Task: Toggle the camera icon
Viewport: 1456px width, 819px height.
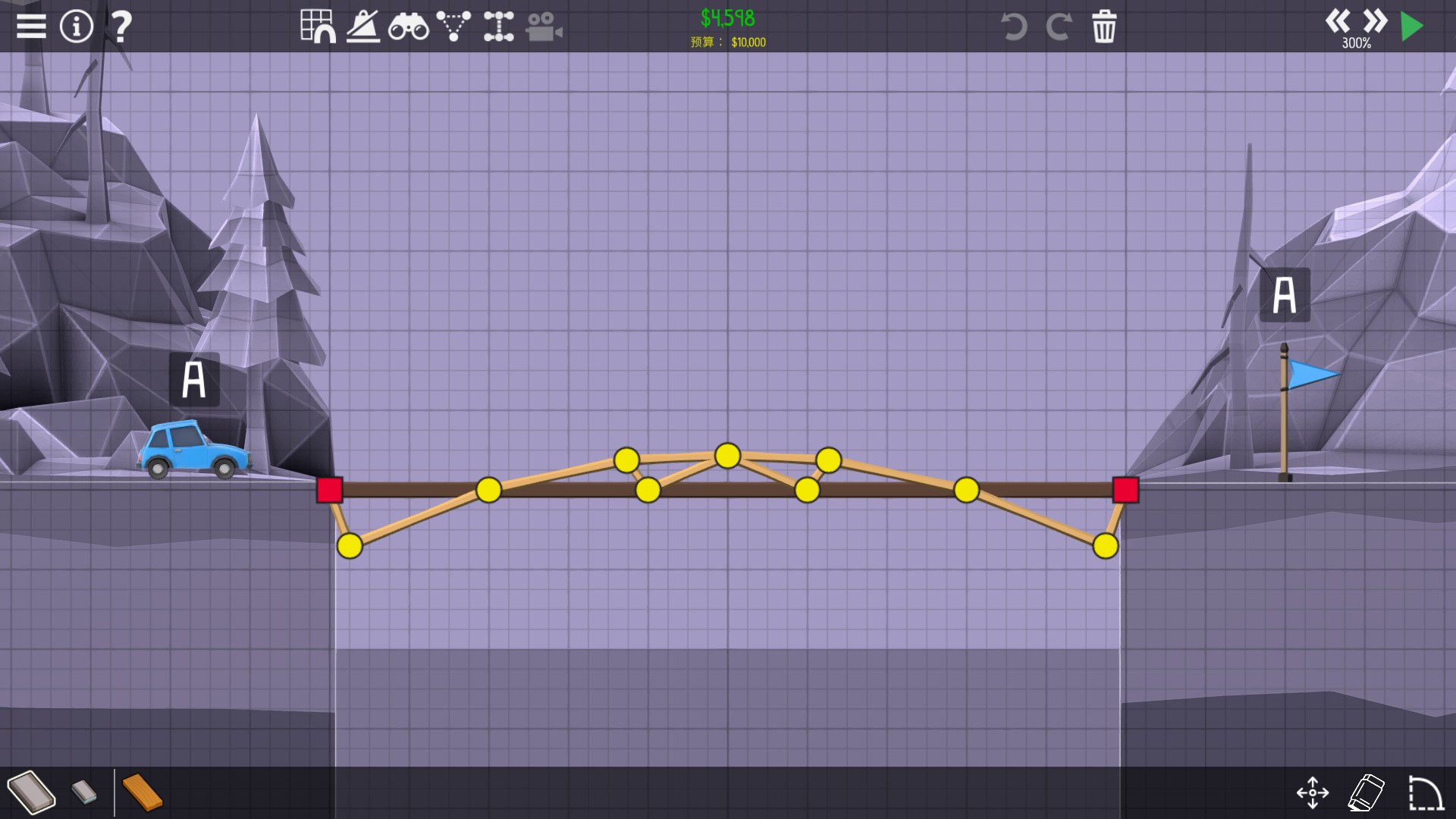Action: [544, 27]
